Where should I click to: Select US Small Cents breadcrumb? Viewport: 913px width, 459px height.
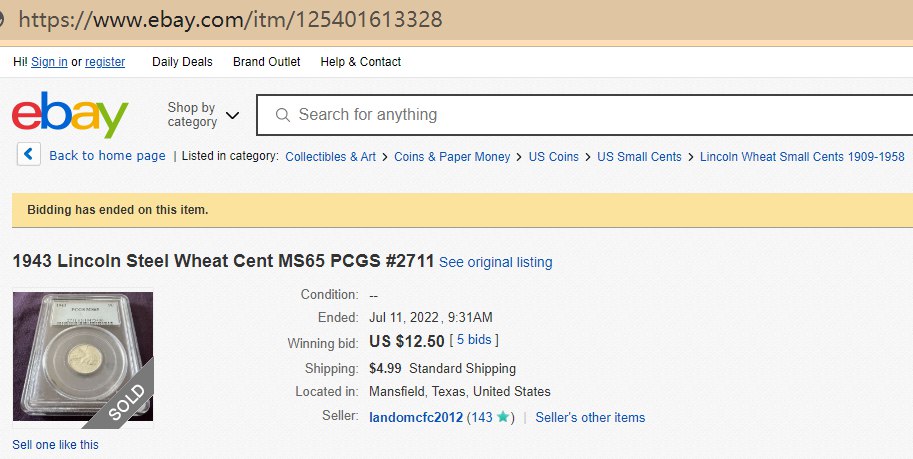(639, 157)
